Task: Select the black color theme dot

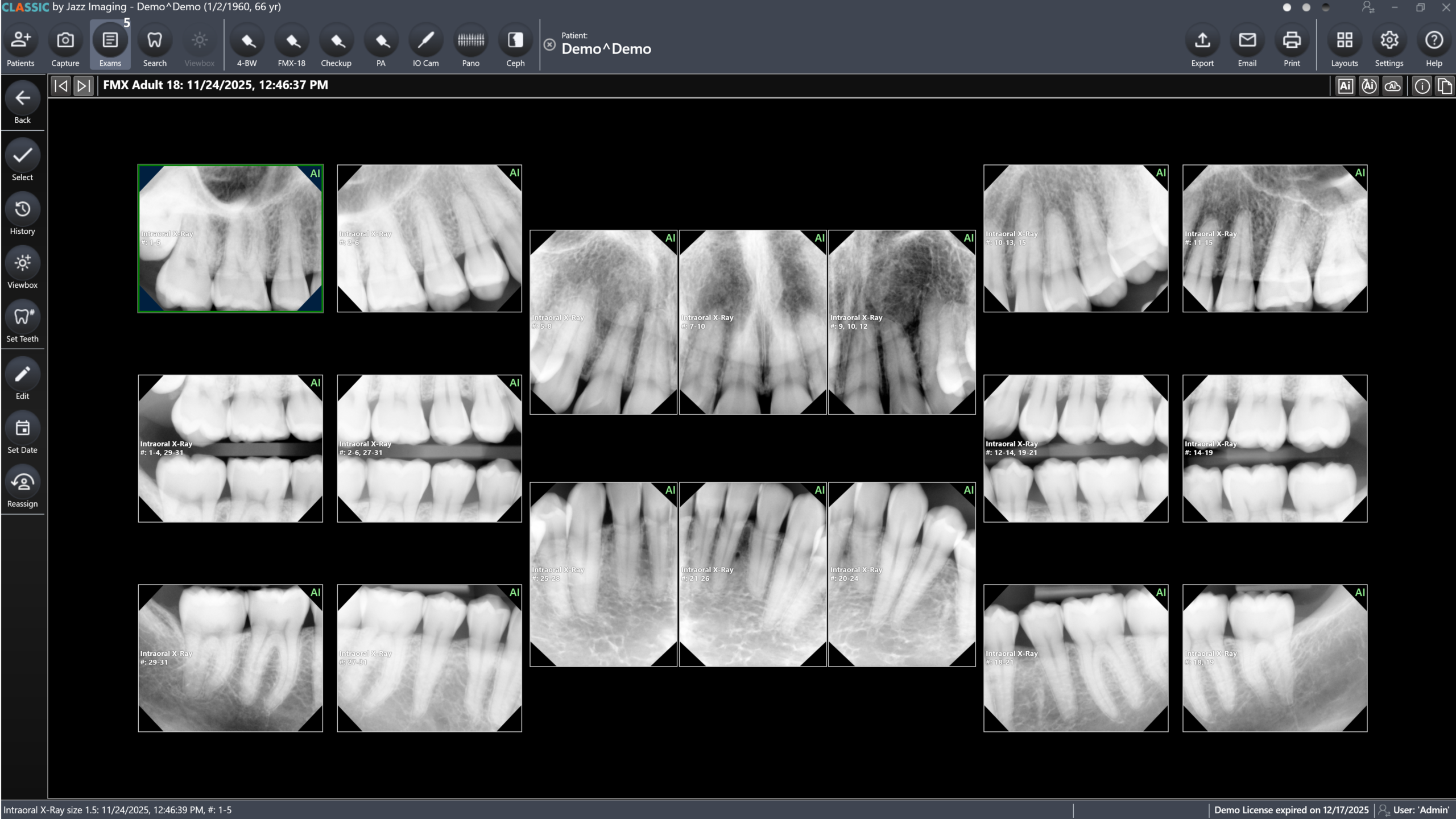Action: pos(1326,7)
